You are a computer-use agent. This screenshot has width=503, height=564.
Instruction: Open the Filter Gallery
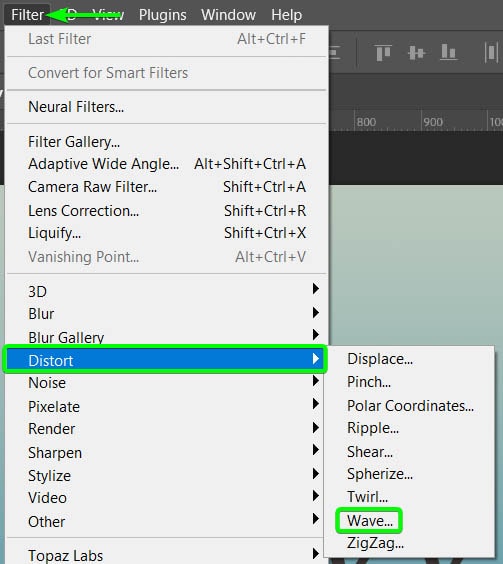coord(74,142)
